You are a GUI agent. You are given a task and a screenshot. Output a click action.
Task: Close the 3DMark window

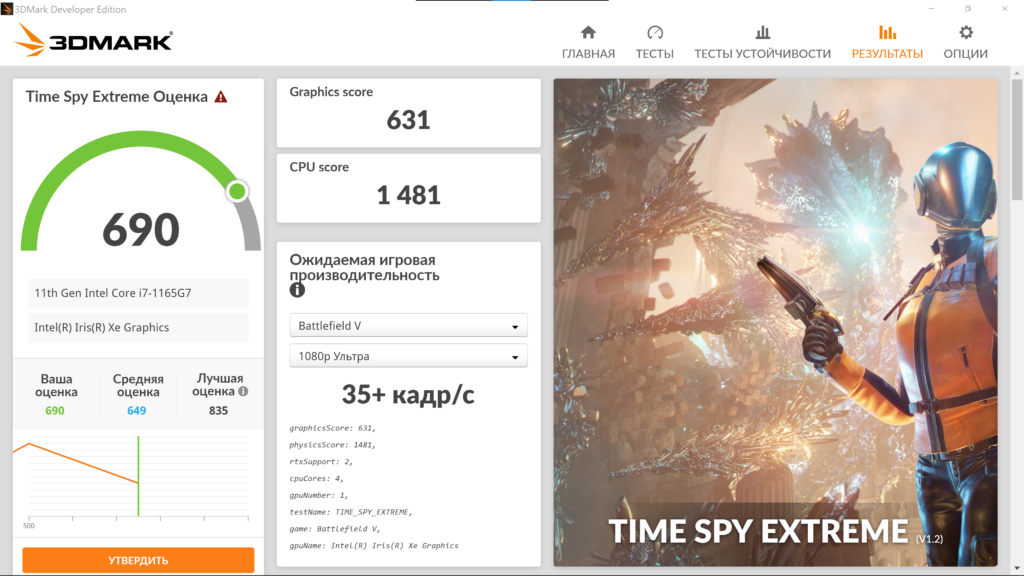[1004, 8]
